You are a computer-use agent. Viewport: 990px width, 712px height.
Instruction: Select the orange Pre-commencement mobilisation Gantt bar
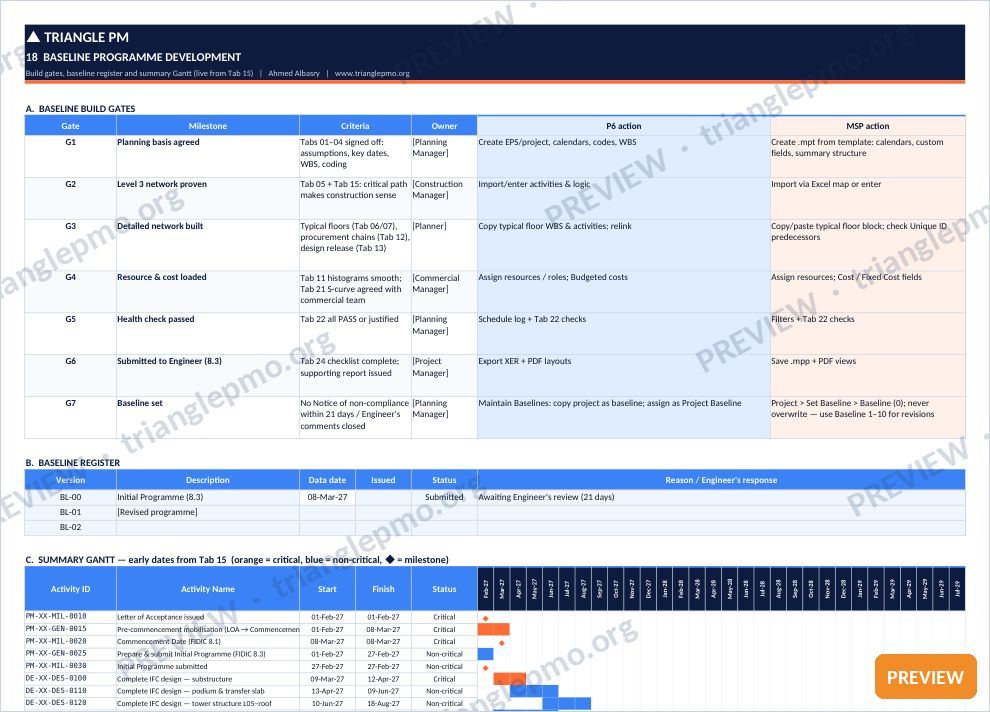tap(494, 629)
